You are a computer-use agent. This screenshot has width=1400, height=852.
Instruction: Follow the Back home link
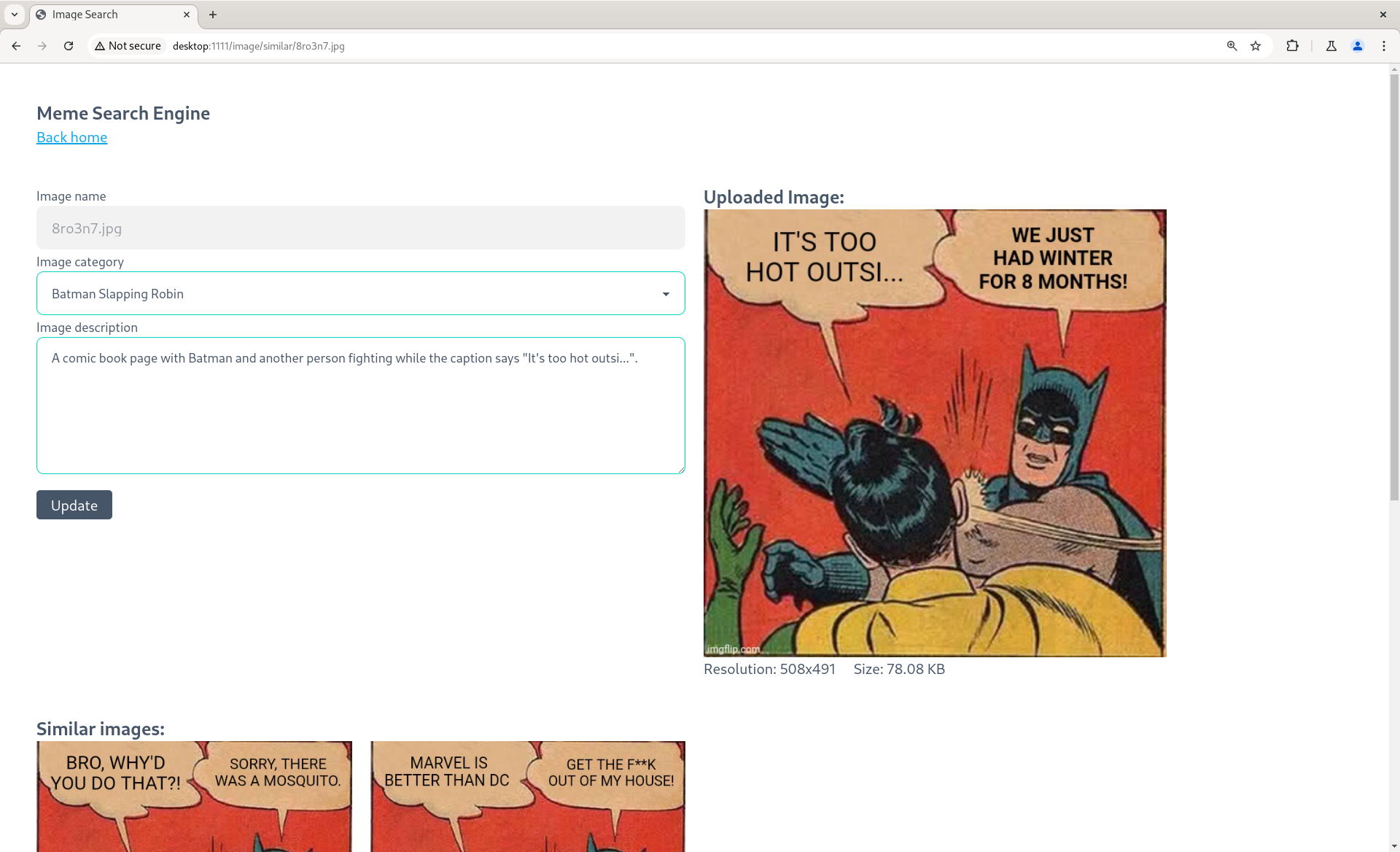click(71, 137)
